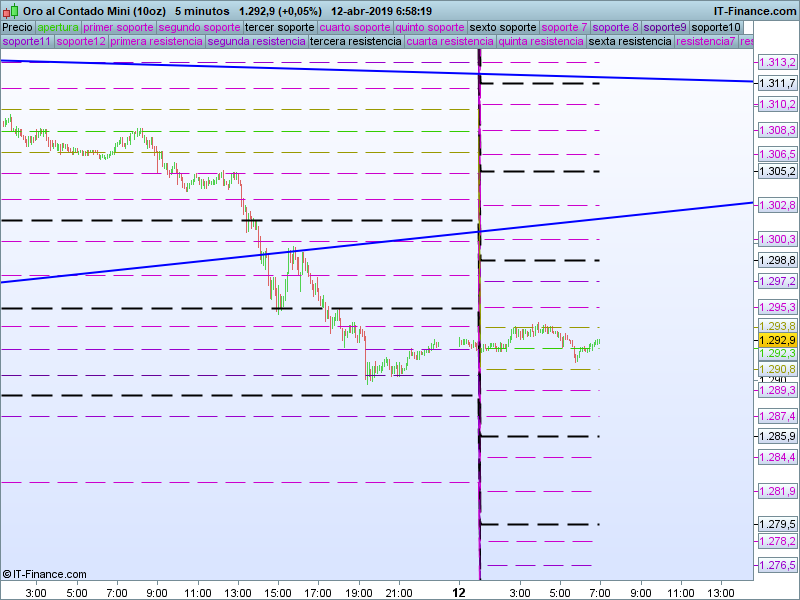Click the 1.311,7 price tag
Viewport: 800px width, 600px height.
click(777, 83)
